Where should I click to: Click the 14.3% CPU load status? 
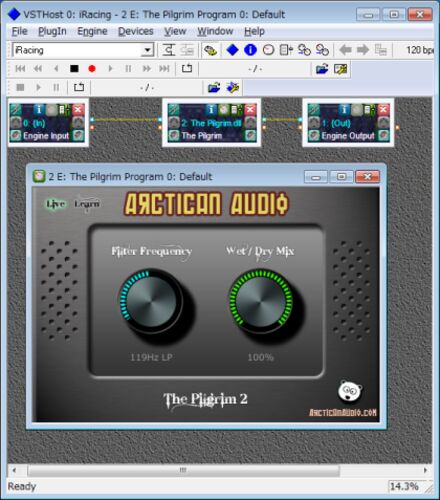tap(405, 486)
